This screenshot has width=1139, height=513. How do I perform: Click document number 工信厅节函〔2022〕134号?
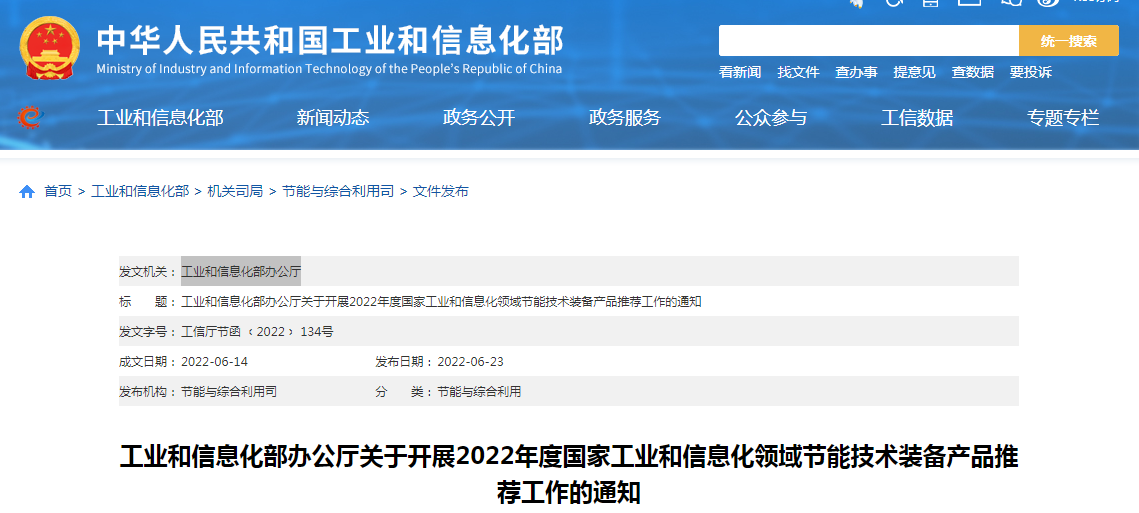tap(257, 331)
